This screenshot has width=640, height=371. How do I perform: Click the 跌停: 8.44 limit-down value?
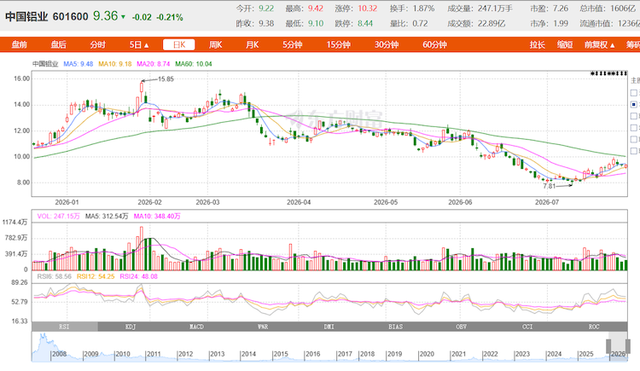click(354, 23)
